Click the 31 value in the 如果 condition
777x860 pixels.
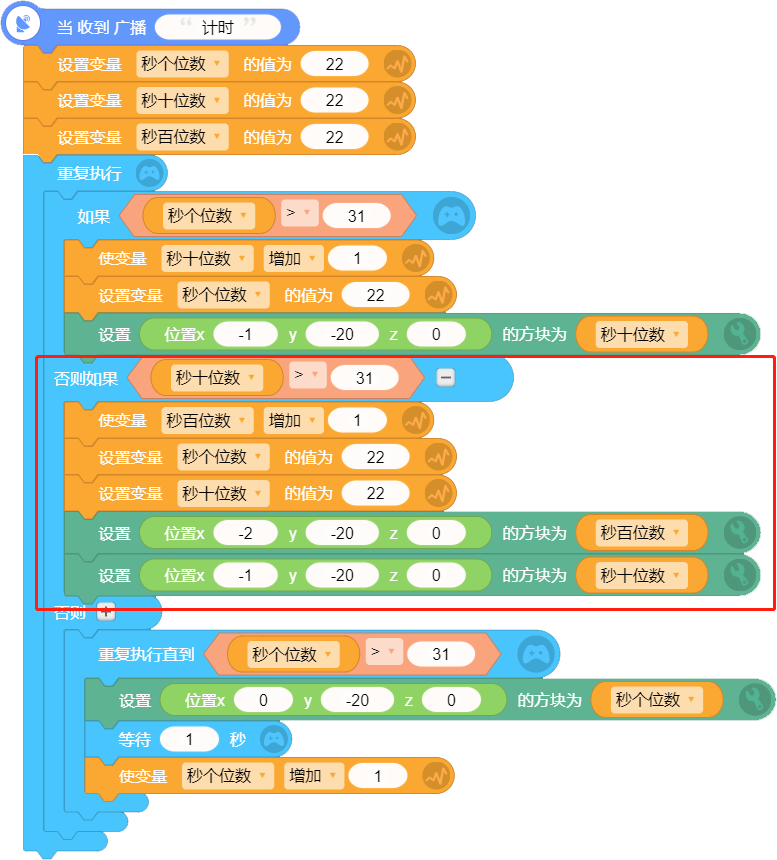(x=356, y=216)
